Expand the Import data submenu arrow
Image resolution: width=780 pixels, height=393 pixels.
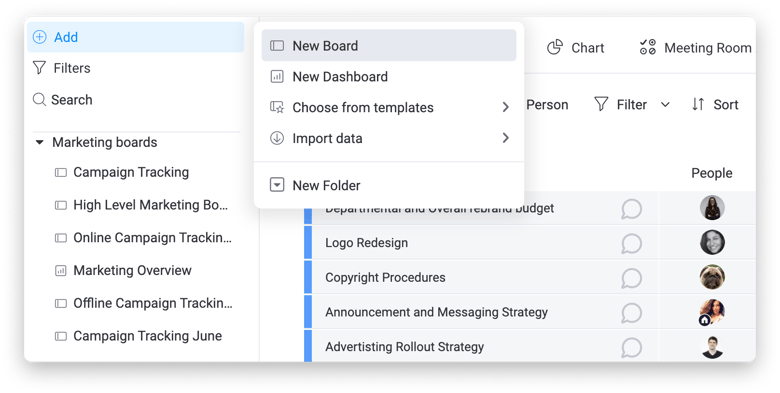click(x=505, y=138)
